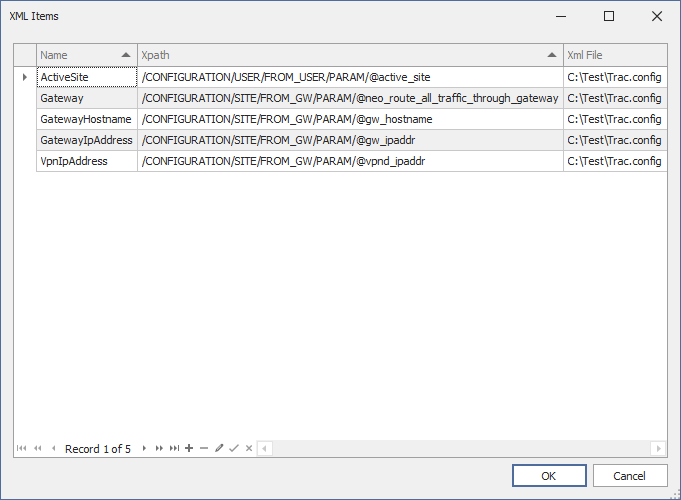Viewport: 681px width, 500px height.
Task: Jump to previous page of records
Action: 38,448
